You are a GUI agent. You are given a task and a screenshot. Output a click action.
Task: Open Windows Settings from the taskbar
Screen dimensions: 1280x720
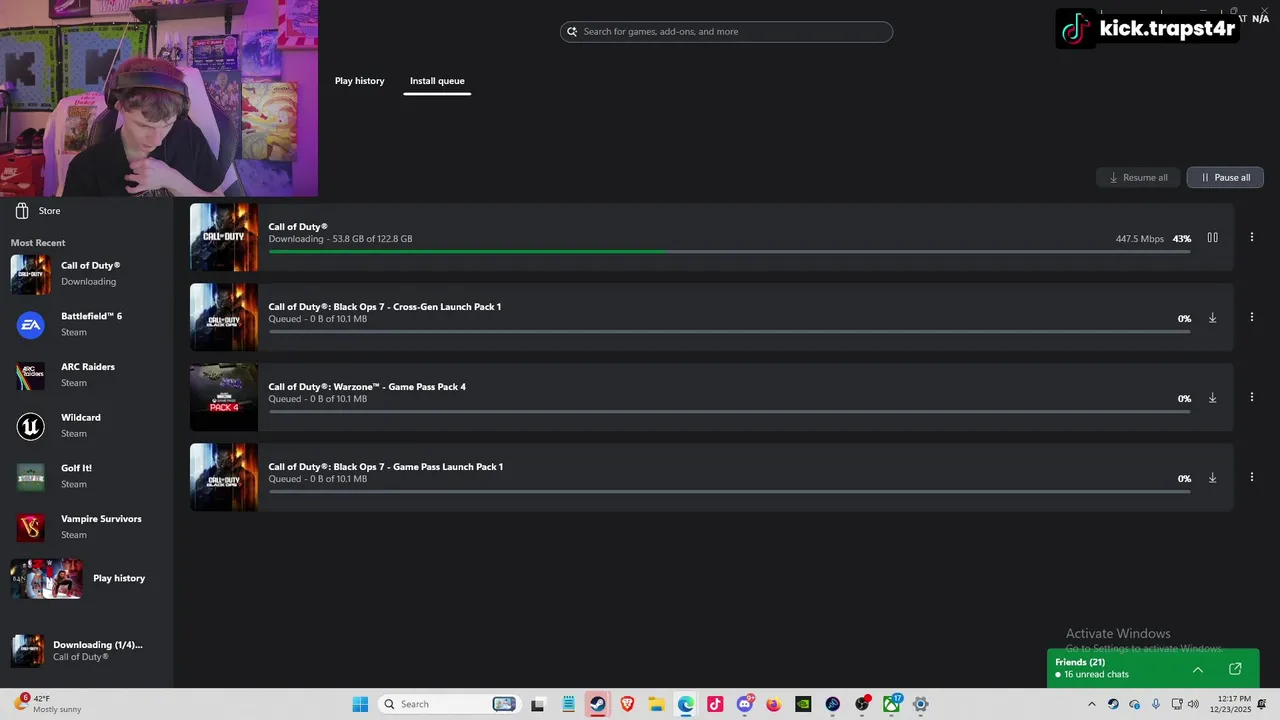tap(921, 704)
